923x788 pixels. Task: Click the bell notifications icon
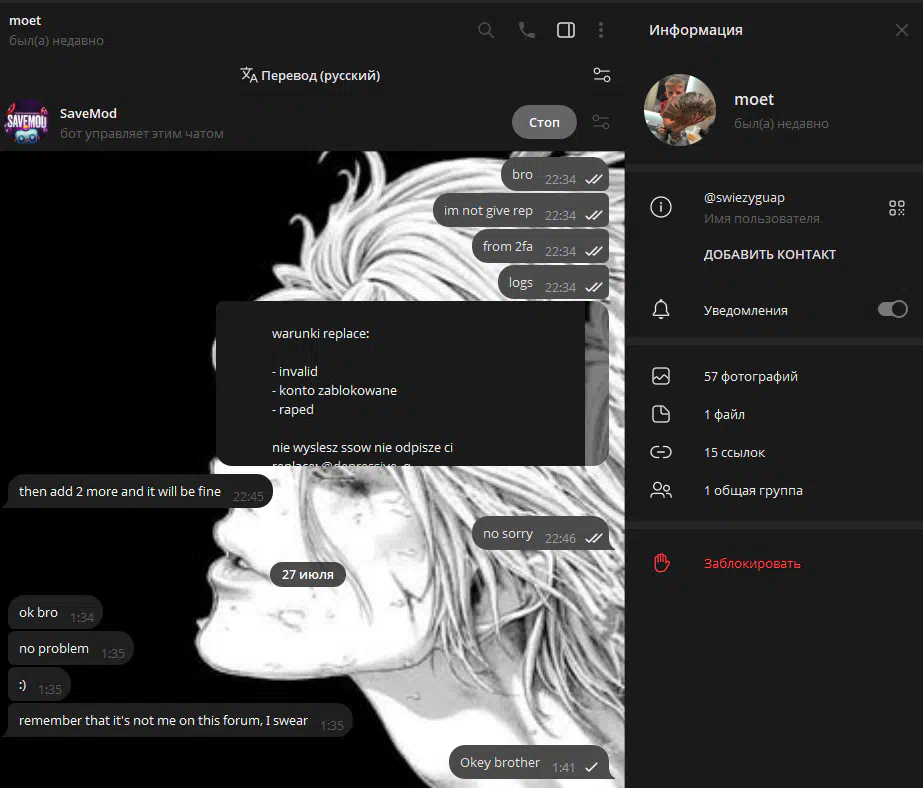coord(660,310)
